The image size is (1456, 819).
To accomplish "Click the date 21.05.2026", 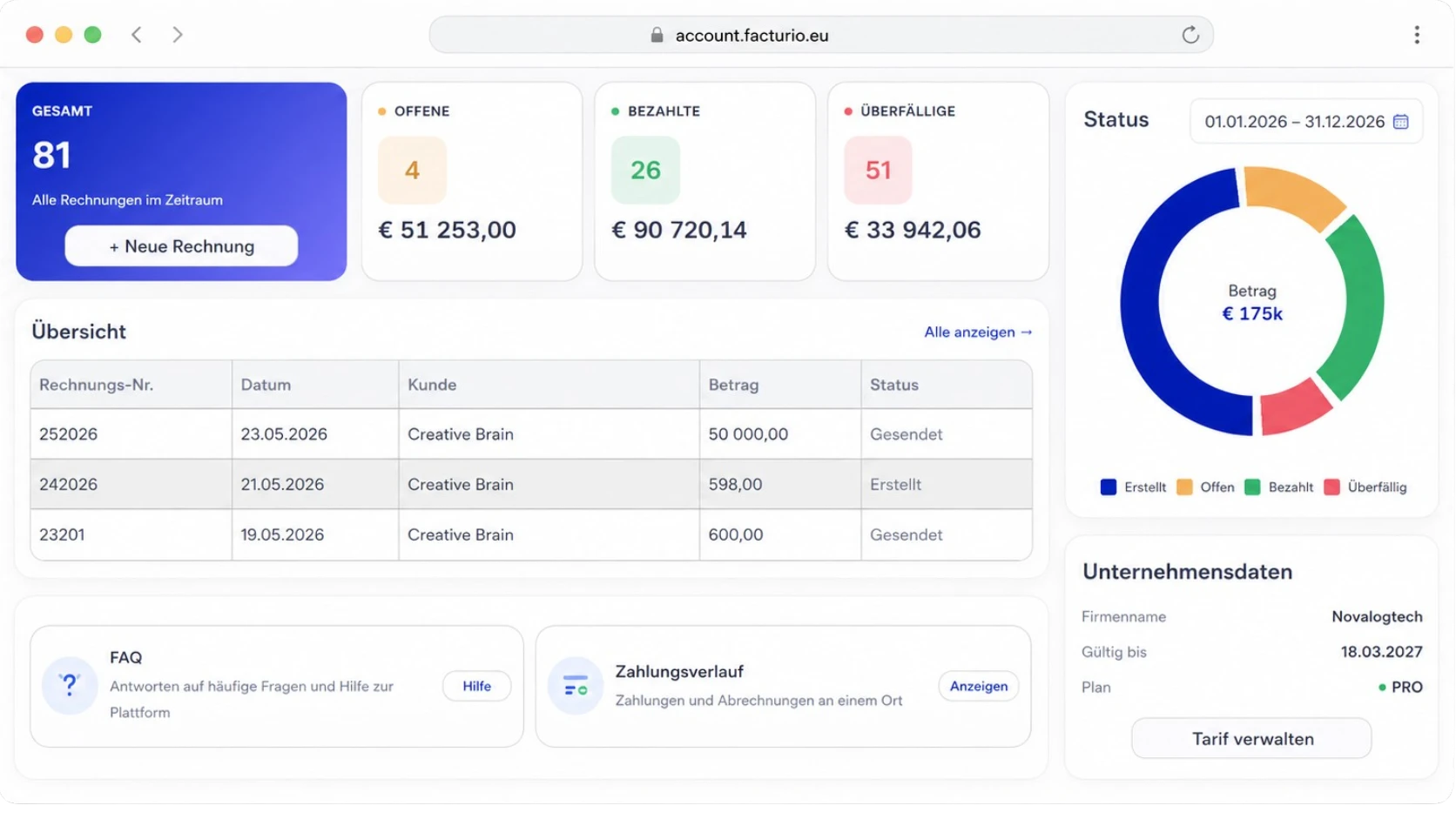I will click(x=282, y=485).
